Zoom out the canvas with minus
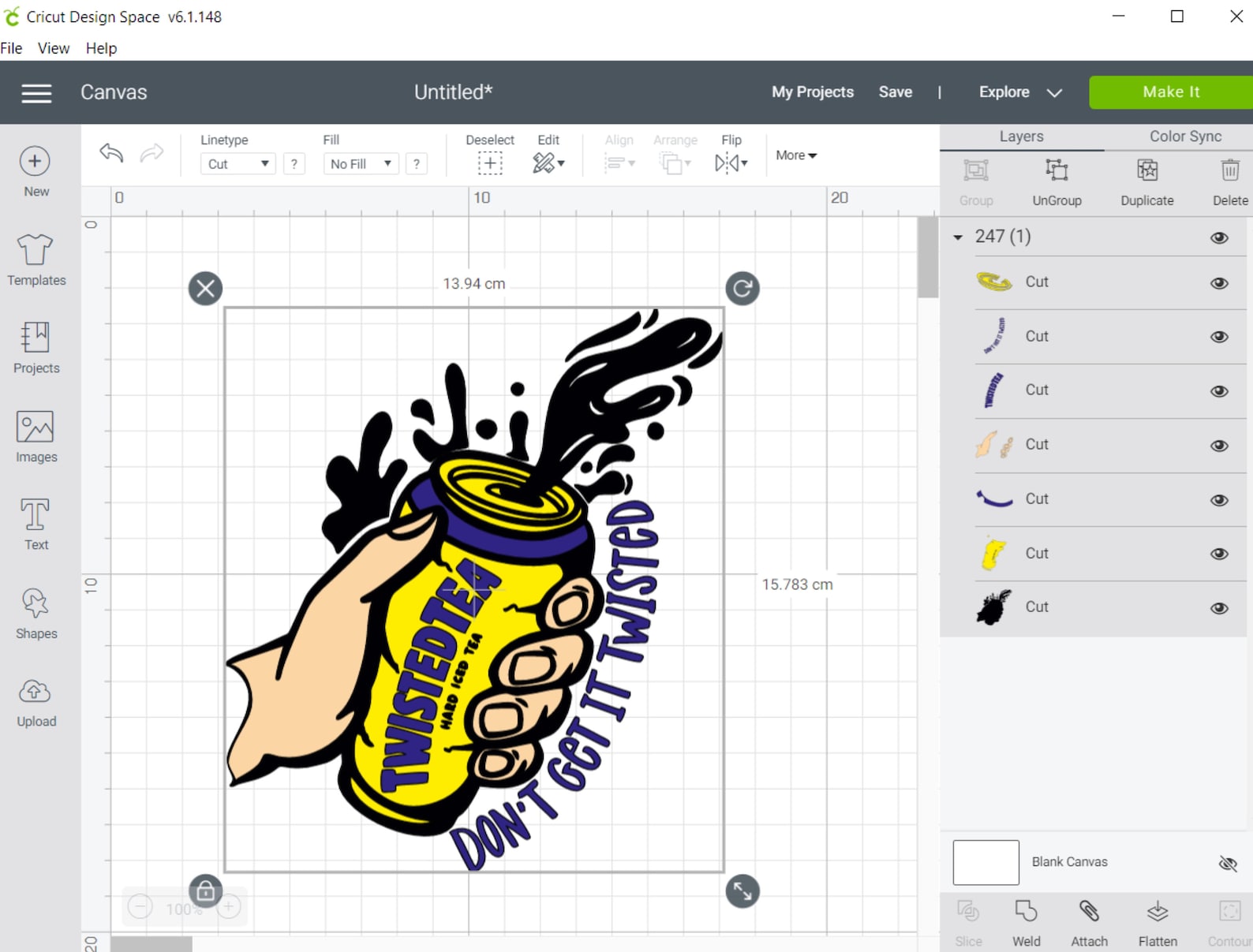 coord(140,908)
